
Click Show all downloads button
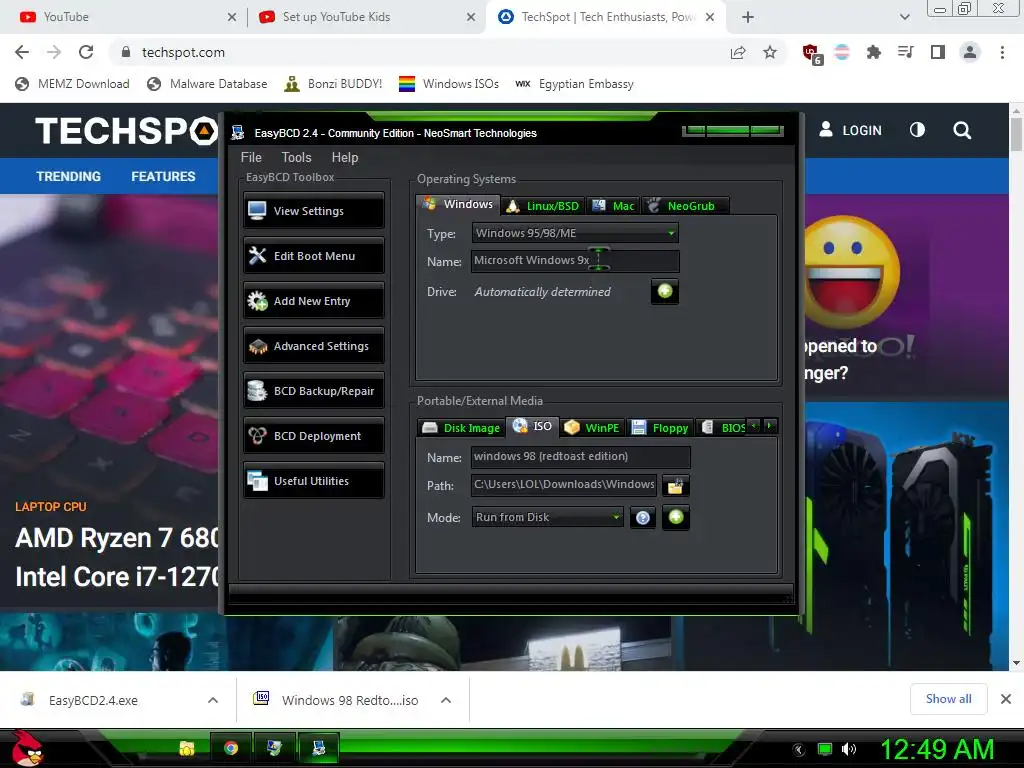tap(948, 699)
